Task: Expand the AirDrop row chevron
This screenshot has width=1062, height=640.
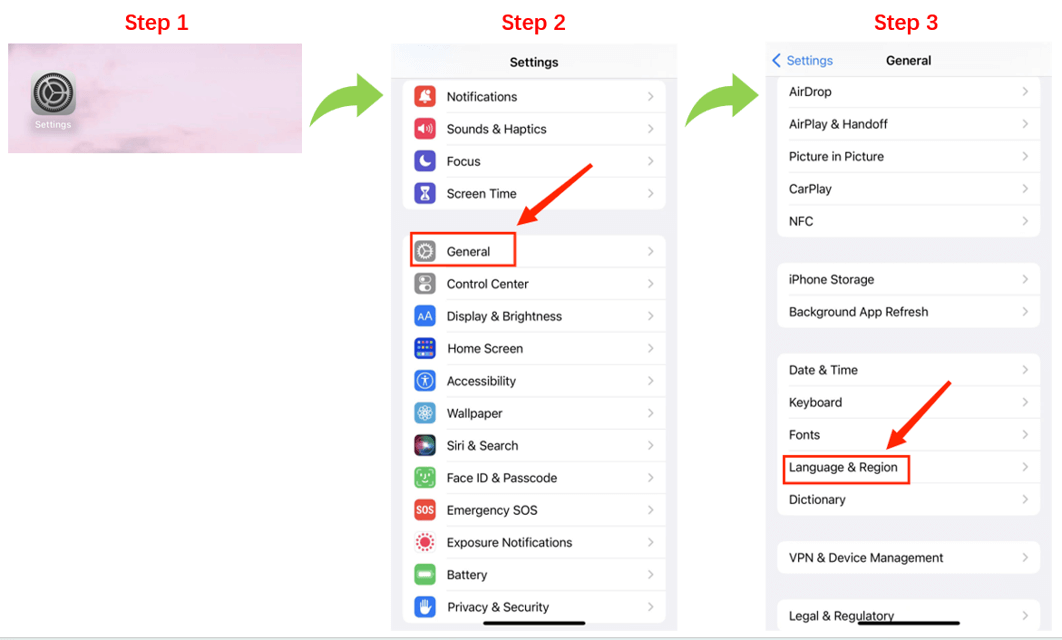Action: [1025, 91]
